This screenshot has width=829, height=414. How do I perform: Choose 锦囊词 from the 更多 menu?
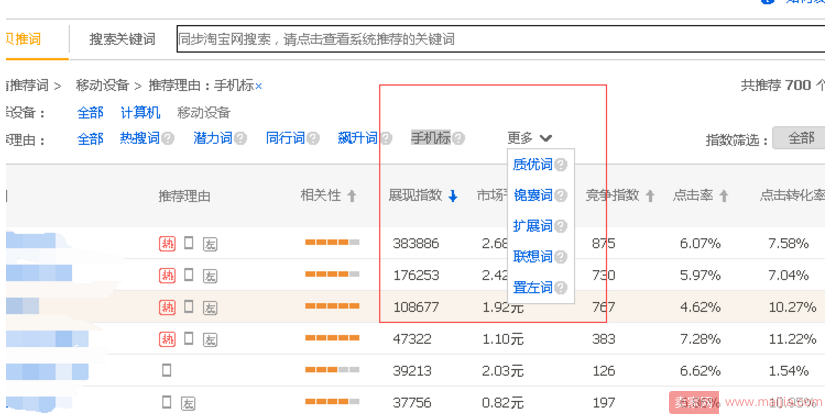[x=532, y=196]
